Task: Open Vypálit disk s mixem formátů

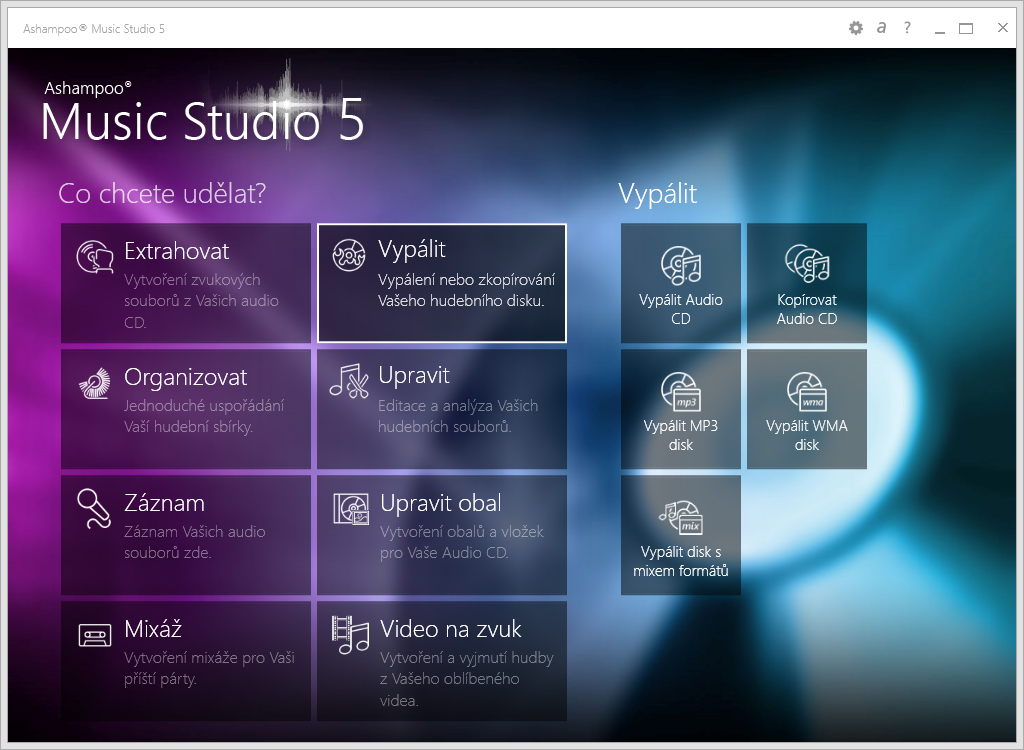Action: point(680,535)
